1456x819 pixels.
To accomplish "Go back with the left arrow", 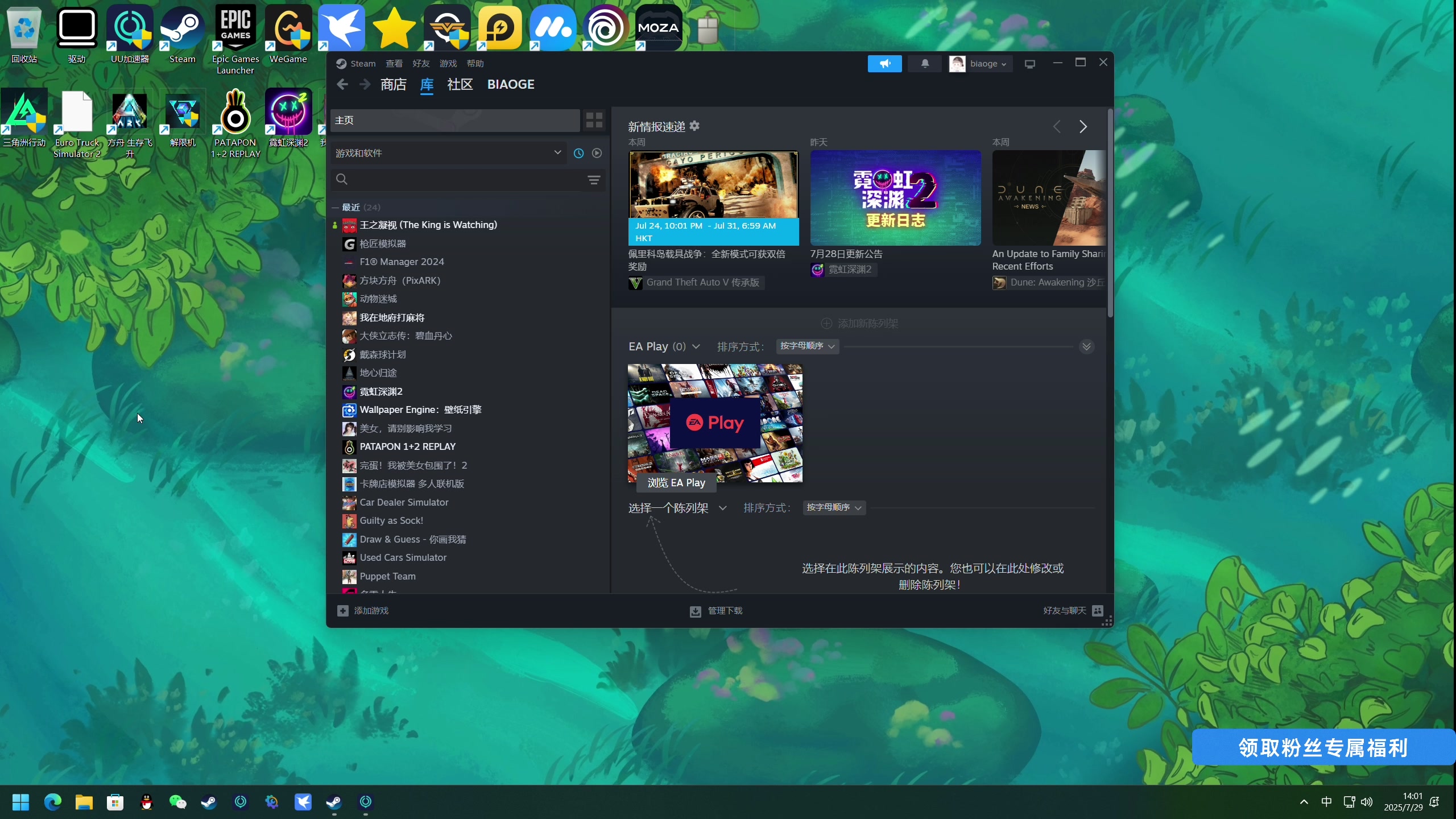I will point(342,84).
